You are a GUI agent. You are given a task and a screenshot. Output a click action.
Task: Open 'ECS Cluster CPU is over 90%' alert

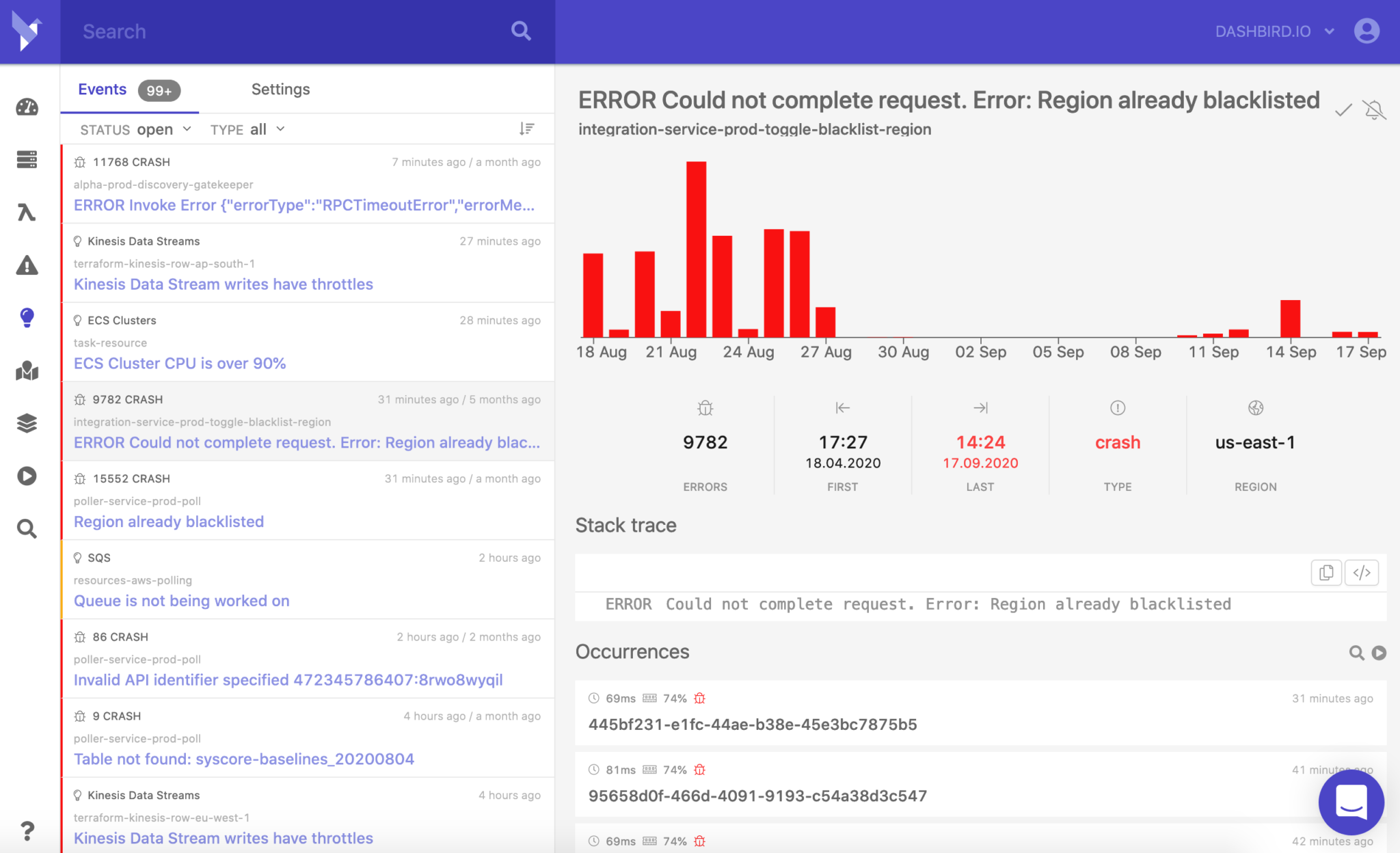click(x=179, y=363)
